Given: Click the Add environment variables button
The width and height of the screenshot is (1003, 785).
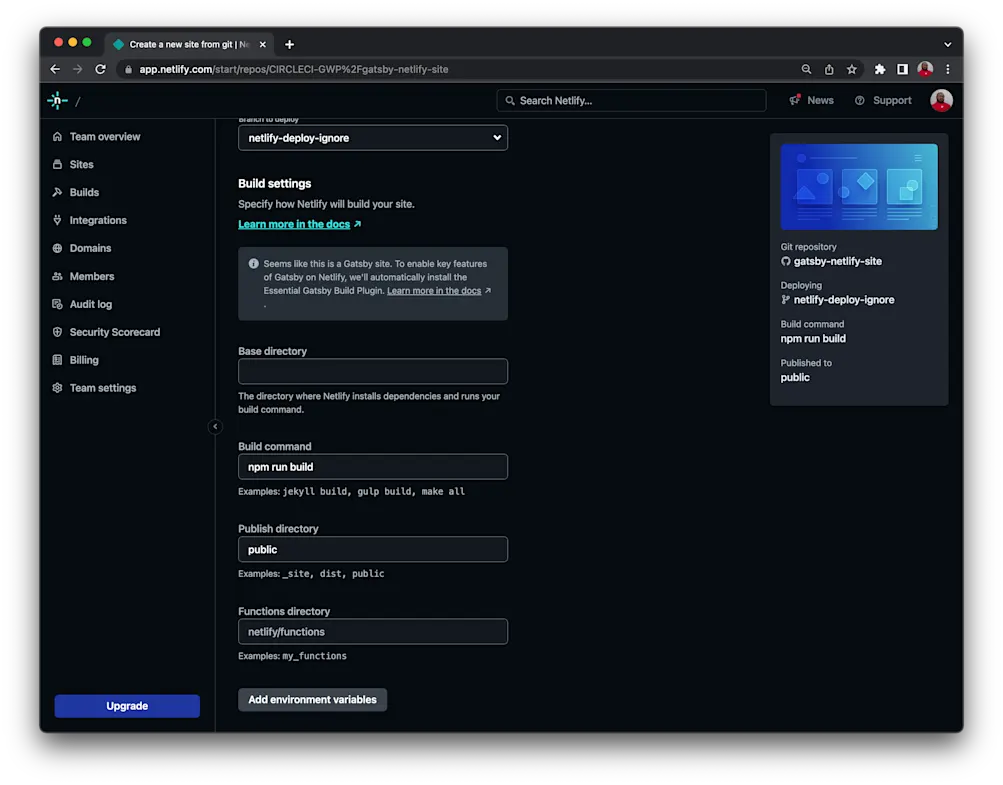Looking at the screenshot, I should pyautogui.click(x=312, y=699).
